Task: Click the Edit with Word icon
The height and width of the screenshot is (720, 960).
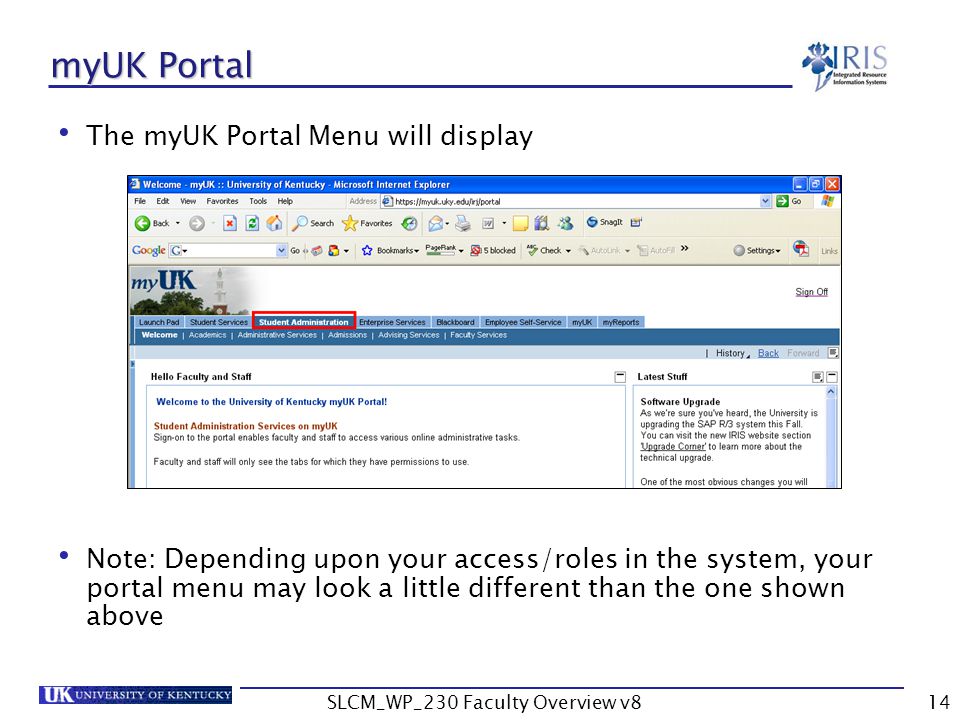Action: [488, 224]
